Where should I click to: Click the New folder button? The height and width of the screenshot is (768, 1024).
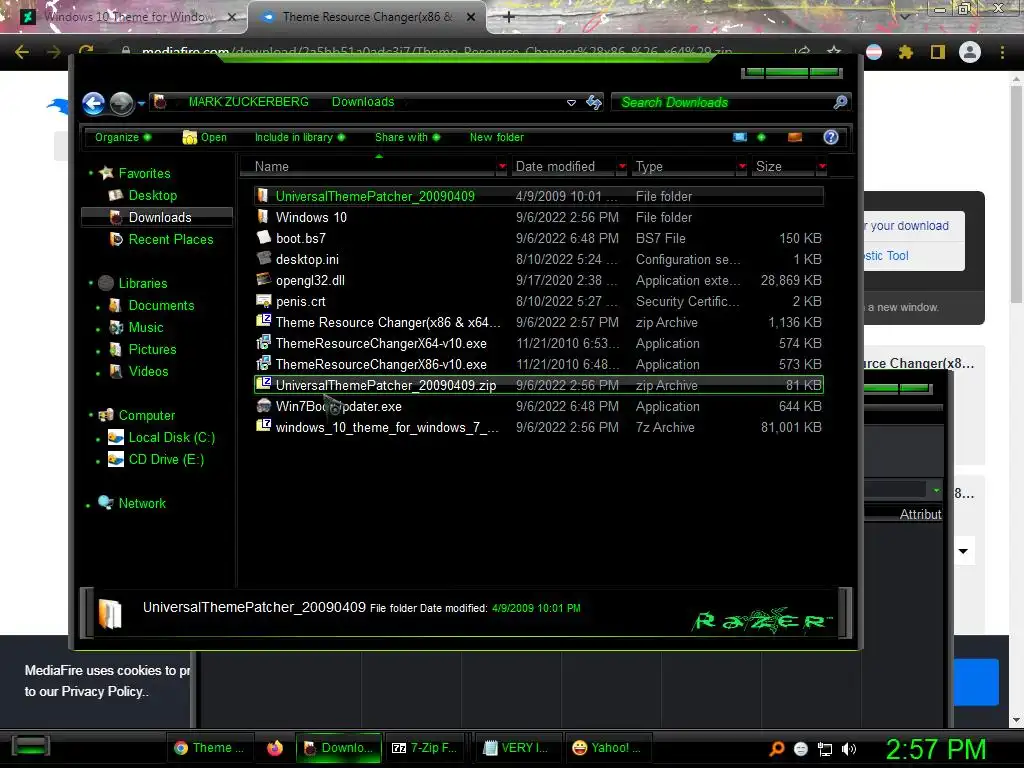[x=496, y=137]
